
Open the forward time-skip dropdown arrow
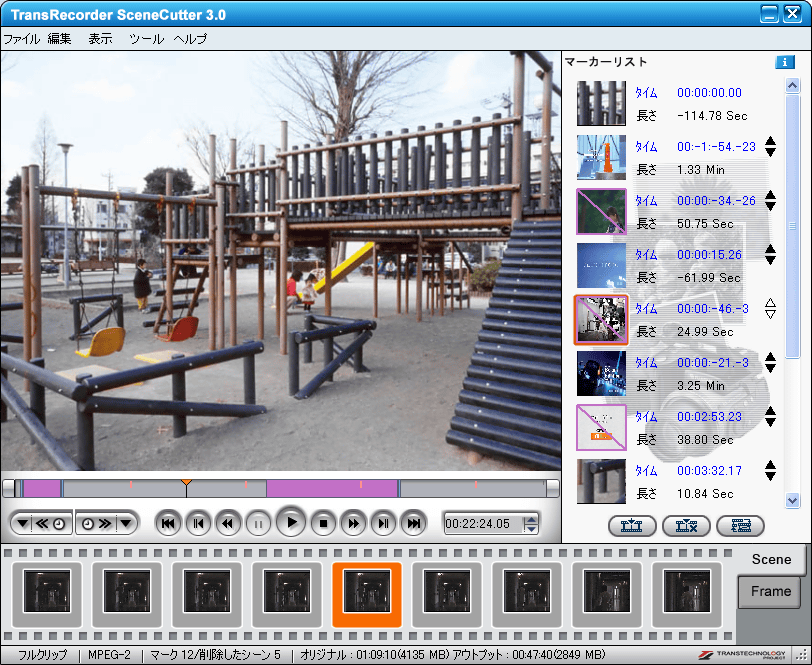click(126, 524)
